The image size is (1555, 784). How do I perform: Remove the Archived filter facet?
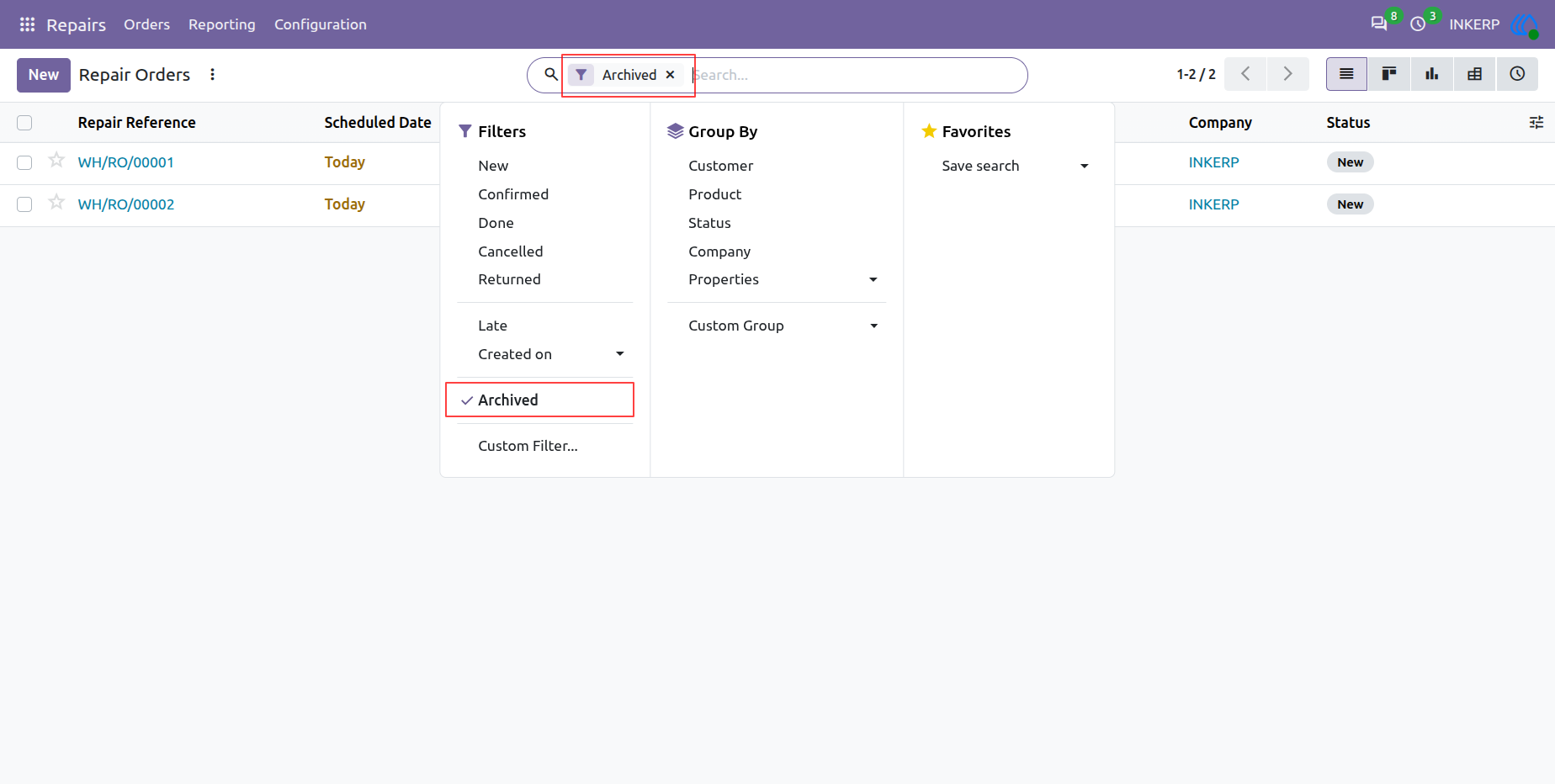671,75
